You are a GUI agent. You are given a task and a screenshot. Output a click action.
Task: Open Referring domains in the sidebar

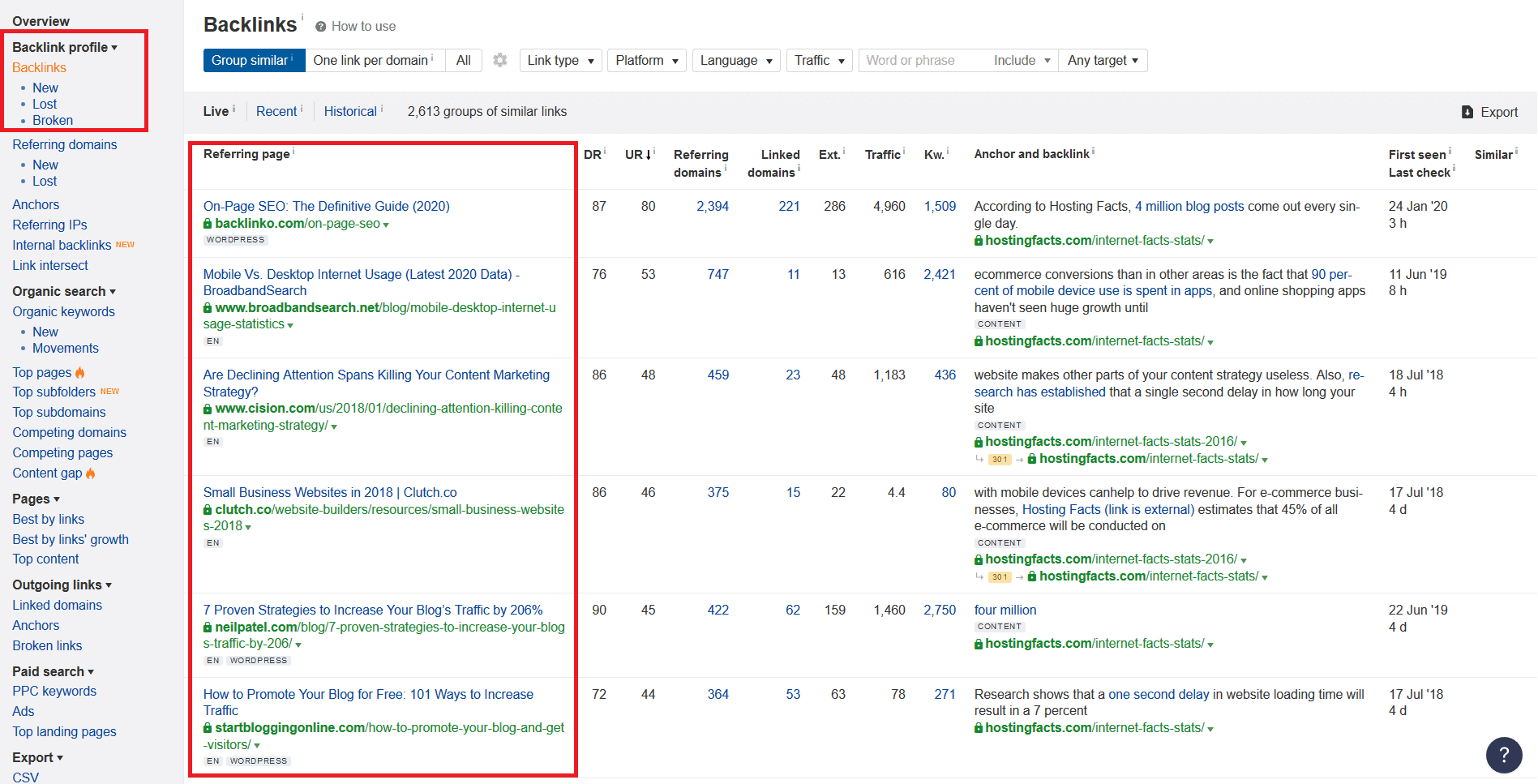pos(65,144)
